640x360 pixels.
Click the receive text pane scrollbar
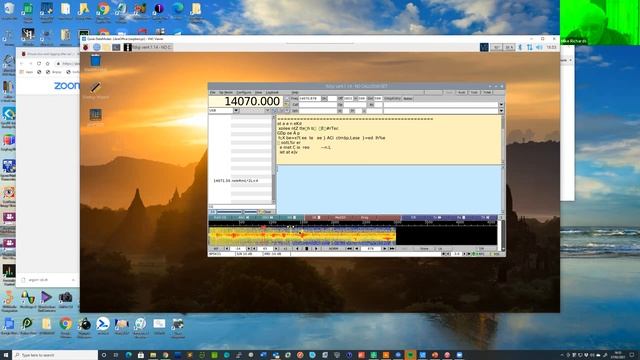pyautogui.click(x=502, y=140)
